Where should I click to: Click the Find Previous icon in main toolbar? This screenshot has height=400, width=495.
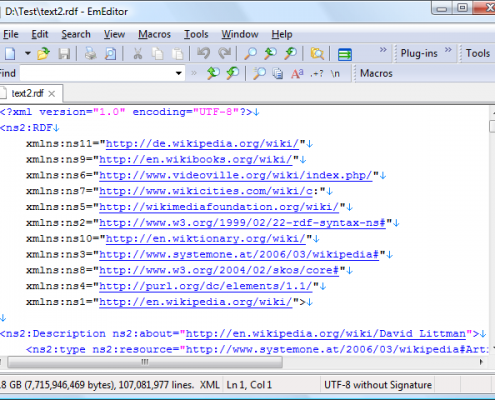pyautogui.click(x=270, y=53)
